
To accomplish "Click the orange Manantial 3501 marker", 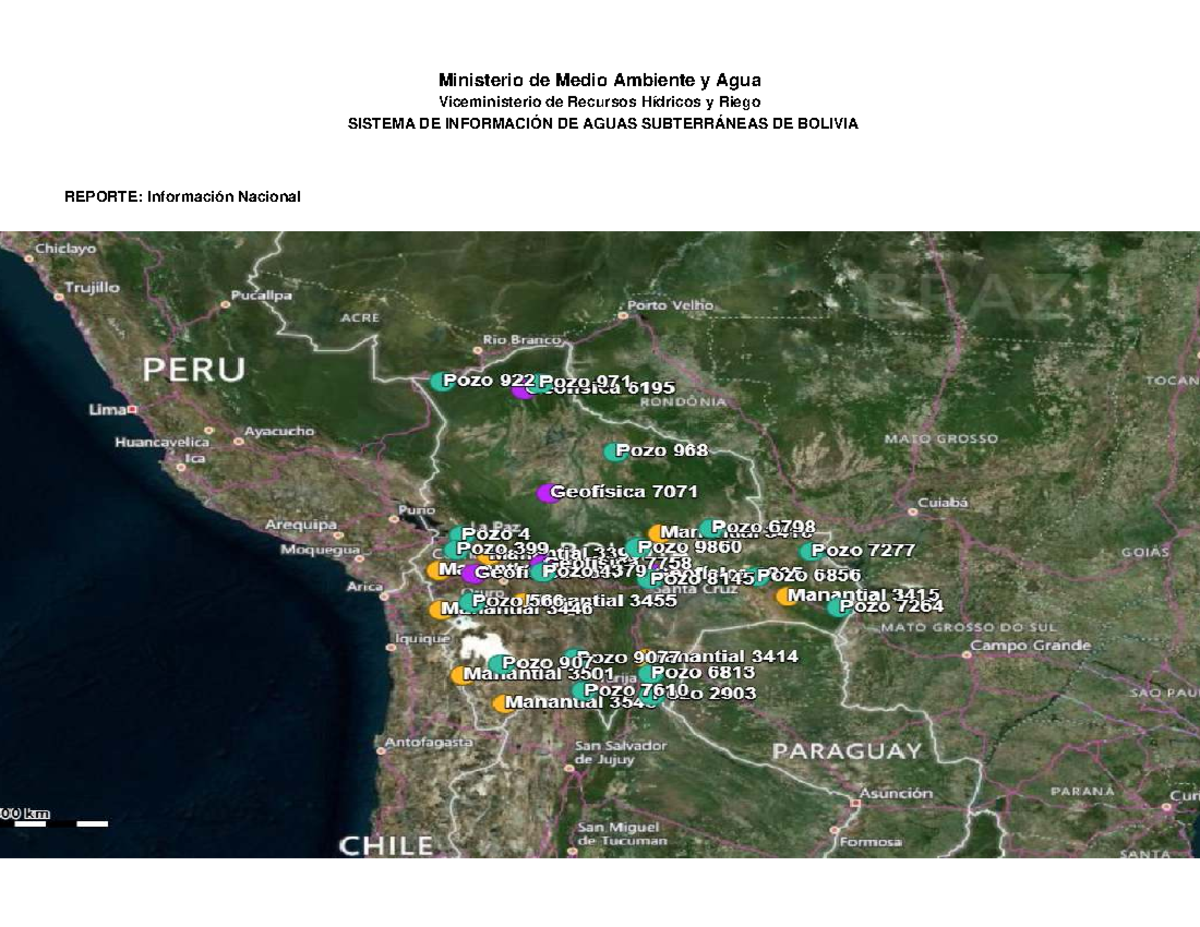I will click(458, 673).
